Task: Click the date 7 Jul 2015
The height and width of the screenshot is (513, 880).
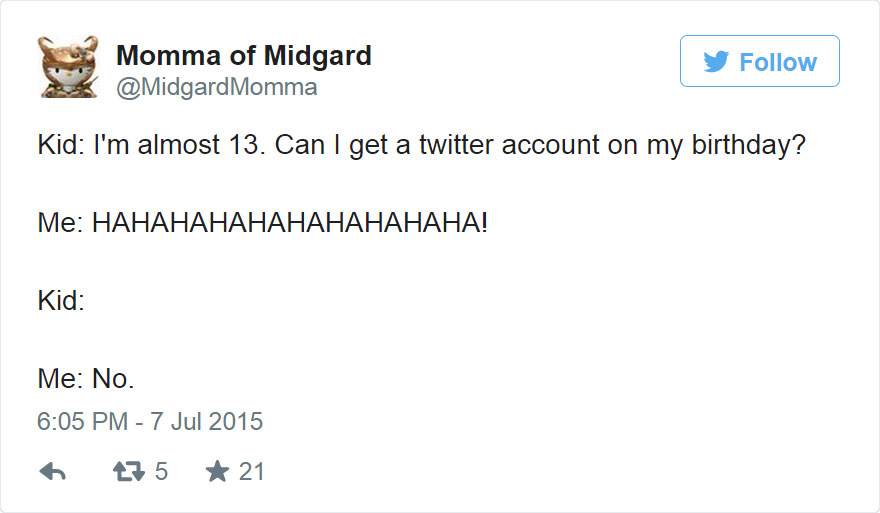Action: pos(206,421)
